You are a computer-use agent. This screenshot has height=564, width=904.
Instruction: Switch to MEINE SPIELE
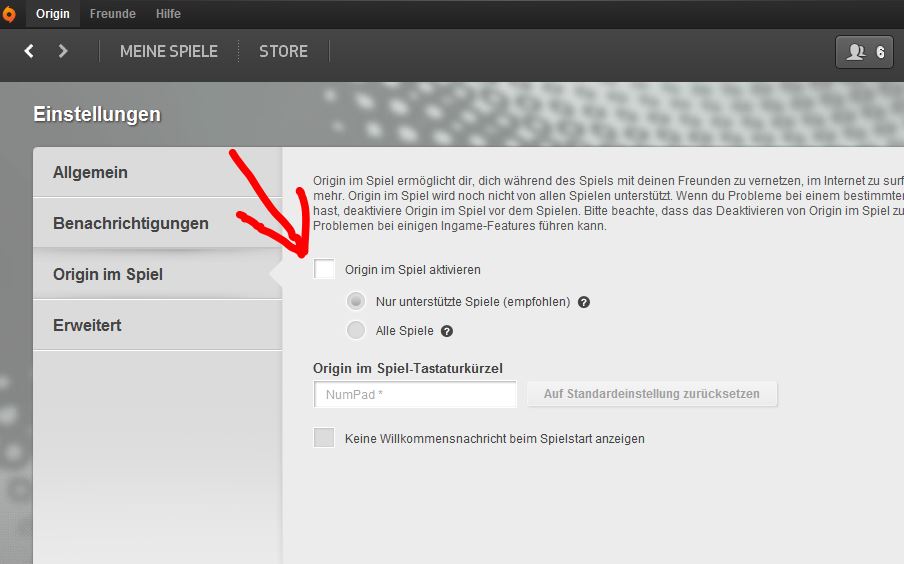point(169,51)
